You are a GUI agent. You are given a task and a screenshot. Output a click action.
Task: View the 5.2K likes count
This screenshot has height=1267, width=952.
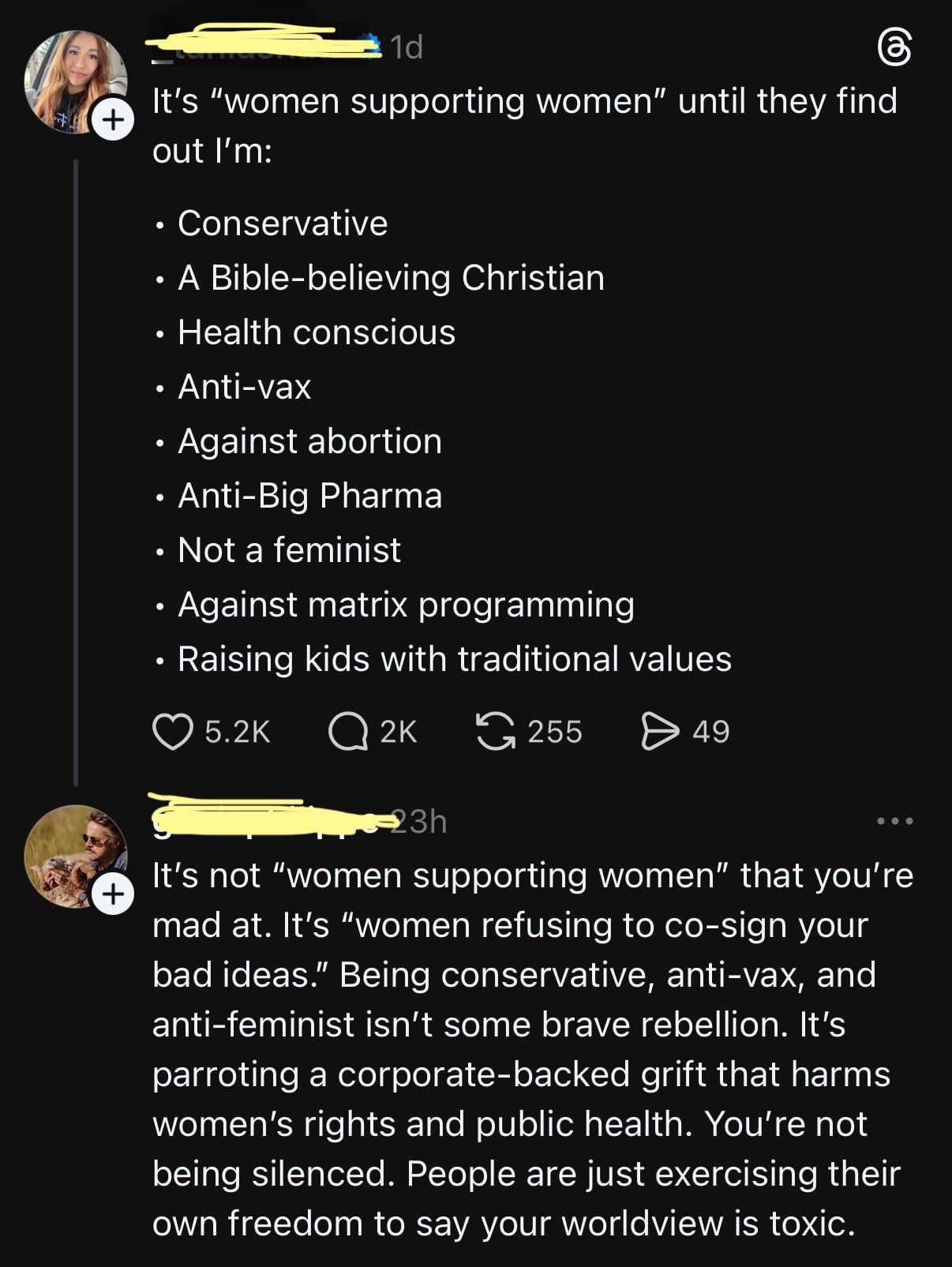click(x=238, y=732)
